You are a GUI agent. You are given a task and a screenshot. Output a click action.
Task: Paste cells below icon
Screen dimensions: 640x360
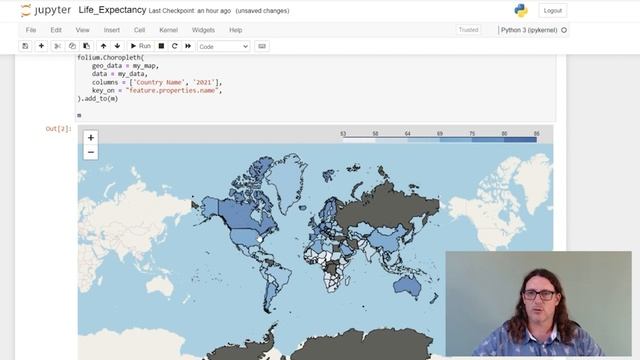(x=87, y=46)
